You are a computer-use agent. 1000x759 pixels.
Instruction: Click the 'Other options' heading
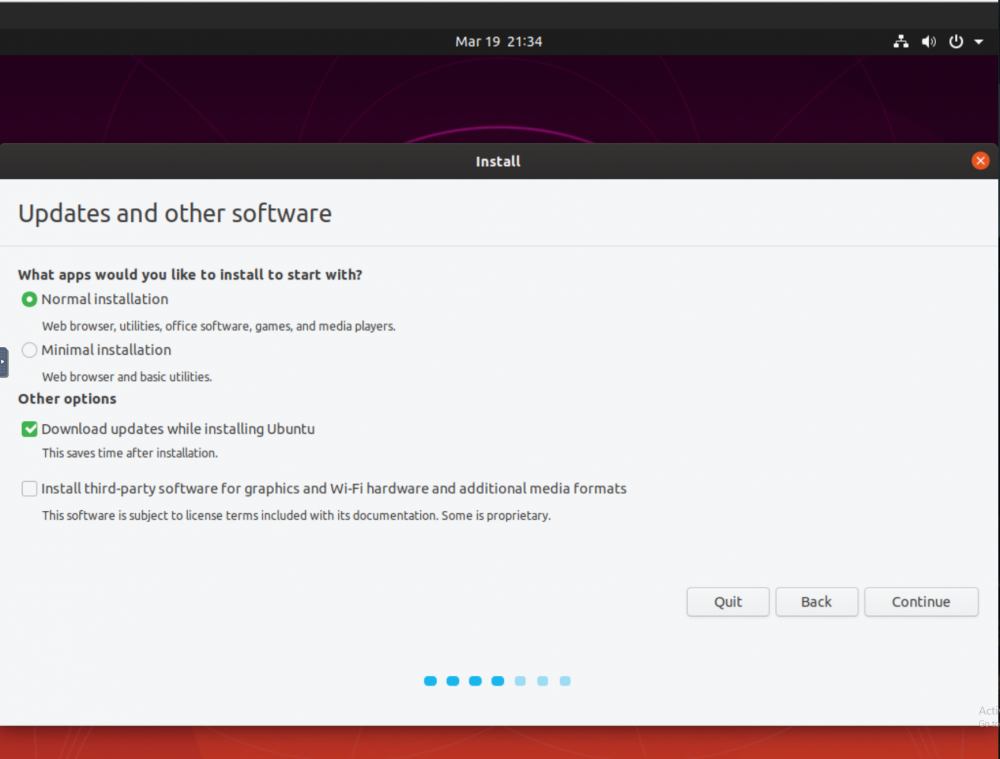[67, 399]
